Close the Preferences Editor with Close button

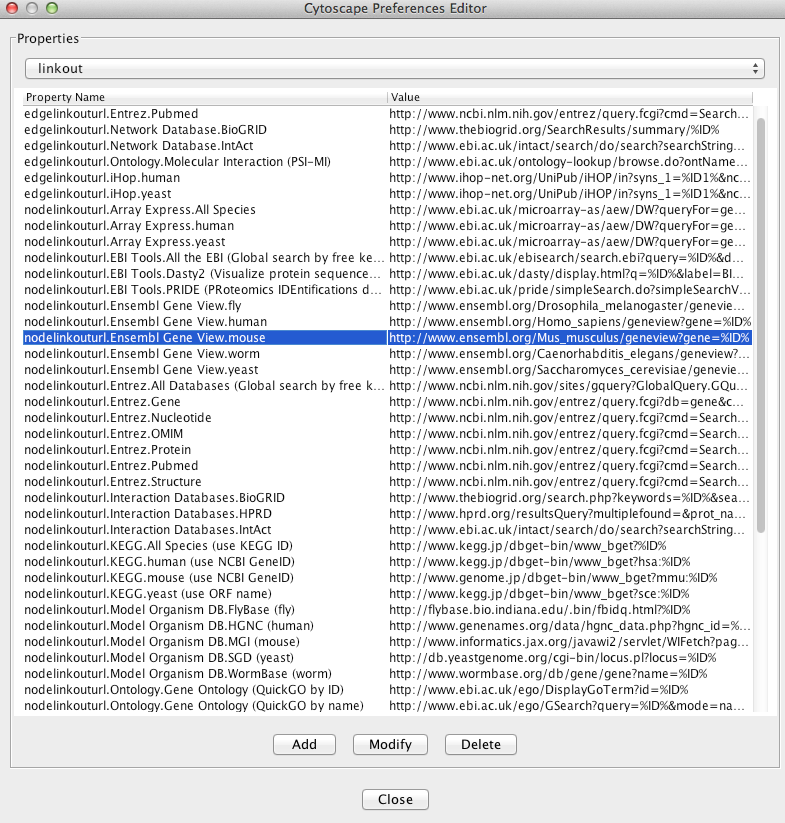click(395, 799)
